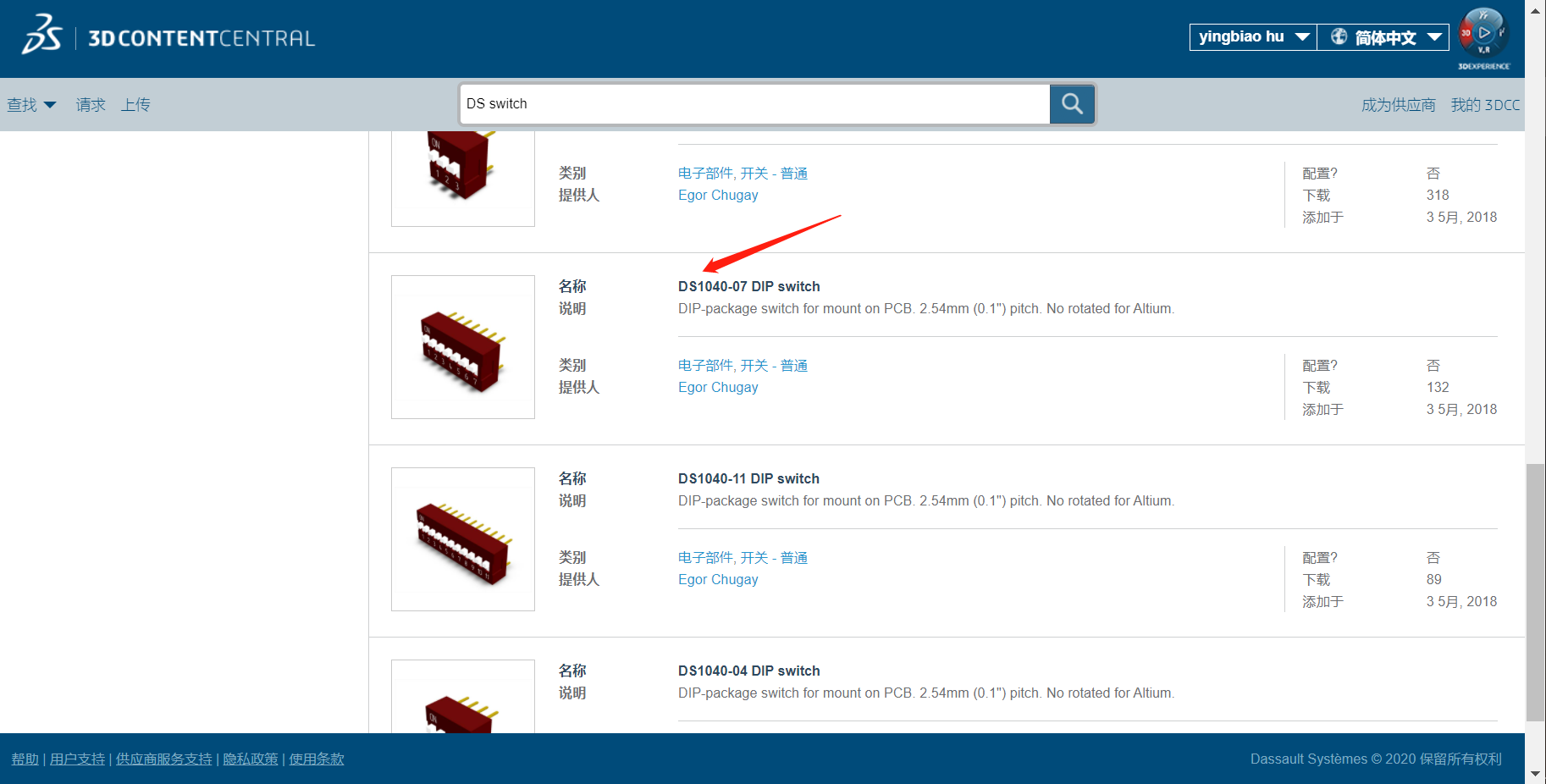The width and height of the screenshot is (1546, 784).
Task: Click the scrollbar down arrow
Action: (1535, 774)
